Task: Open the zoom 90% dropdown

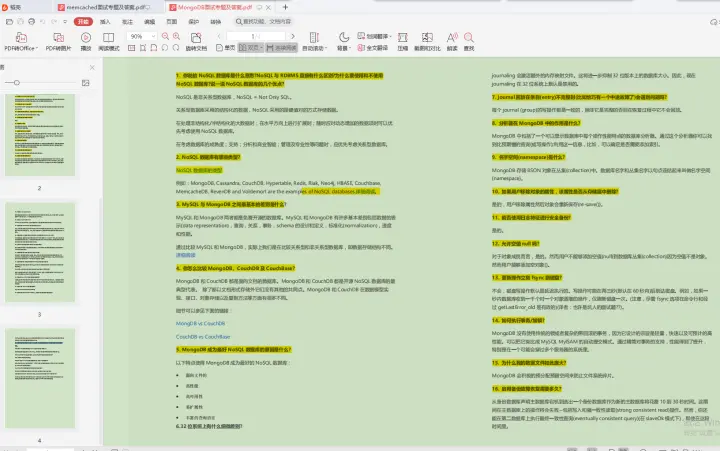Action: [x=153, y=36]
